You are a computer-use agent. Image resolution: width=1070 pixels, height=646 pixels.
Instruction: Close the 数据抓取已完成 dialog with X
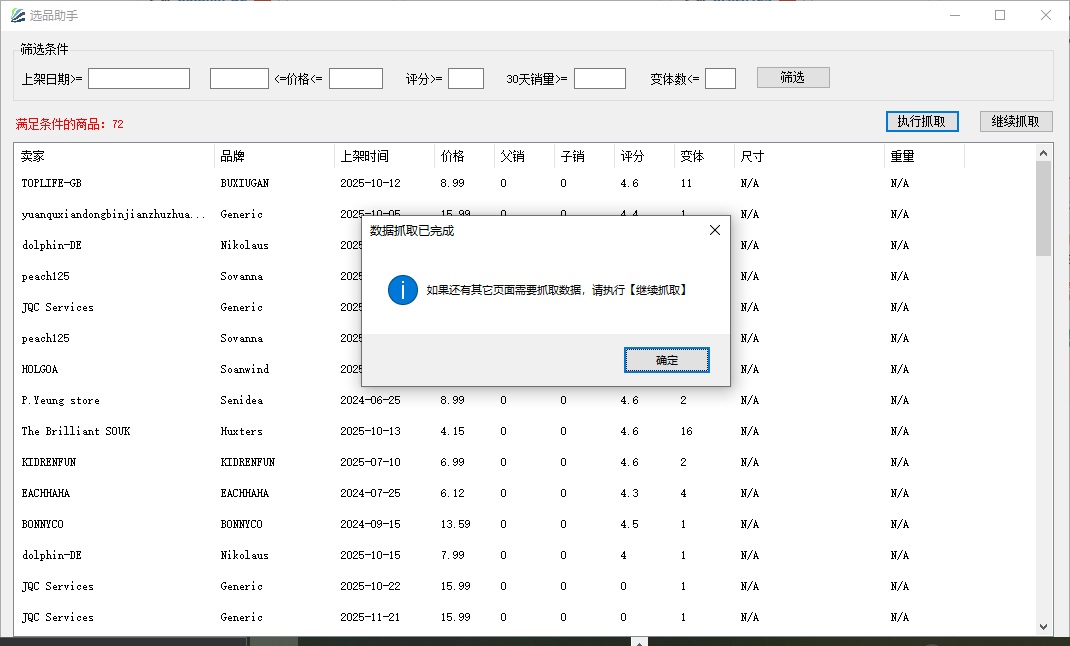(714, 230)
